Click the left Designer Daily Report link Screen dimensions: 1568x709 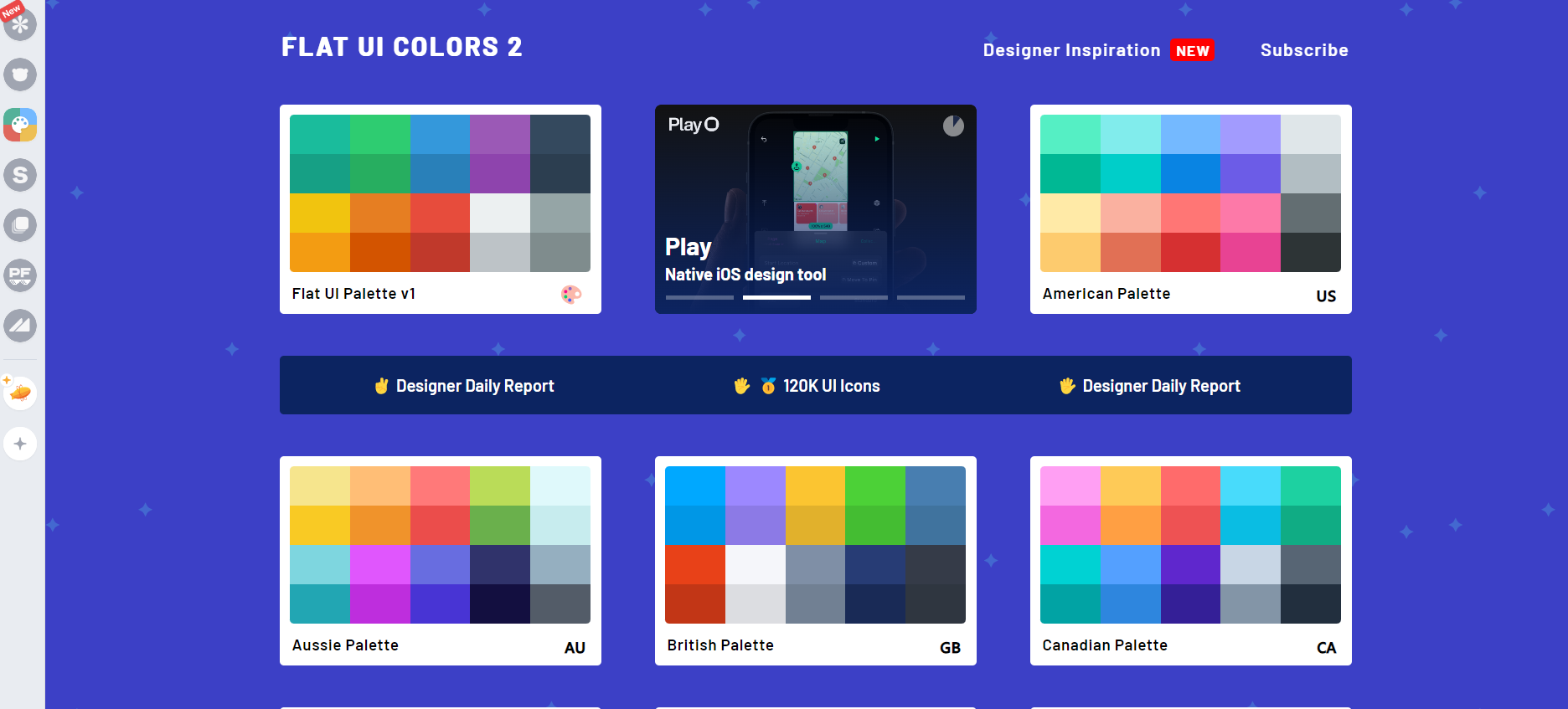click(464, 386)
